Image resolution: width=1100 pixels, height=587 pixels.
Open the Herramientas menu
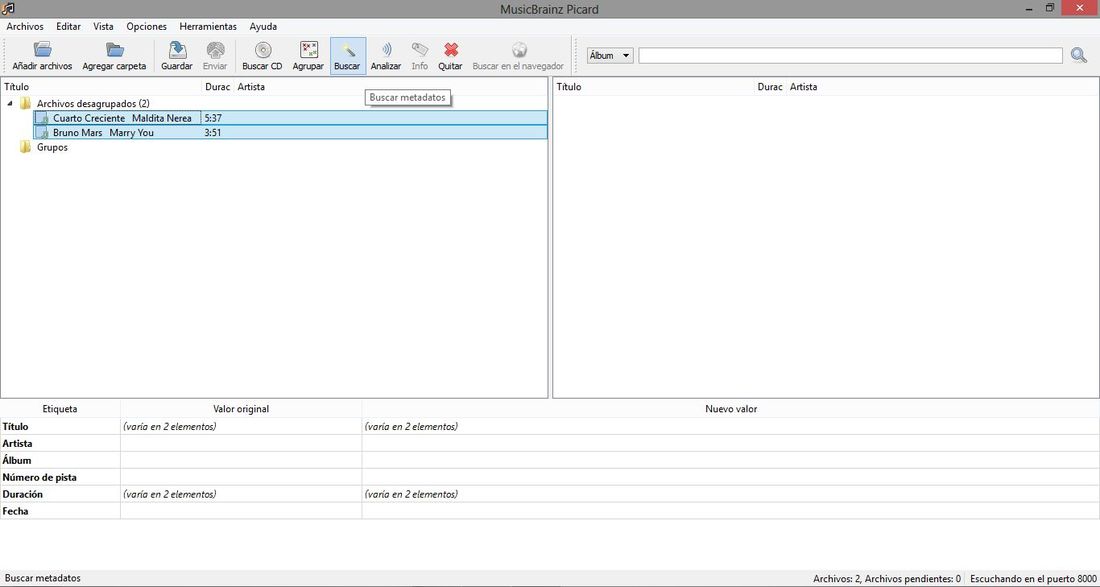208,27
